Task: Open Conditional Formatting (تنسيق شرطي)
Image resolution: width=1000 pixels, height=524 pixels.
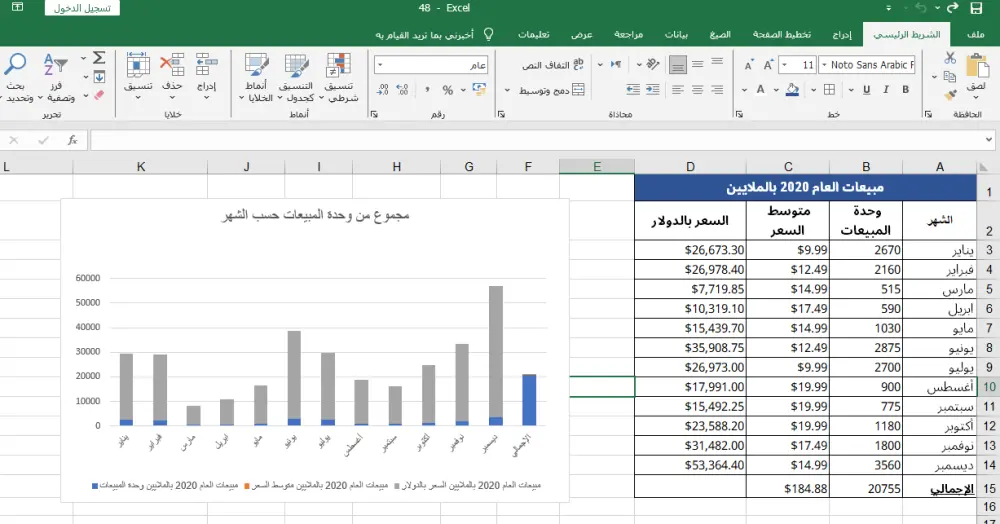Action: [339, 78]
